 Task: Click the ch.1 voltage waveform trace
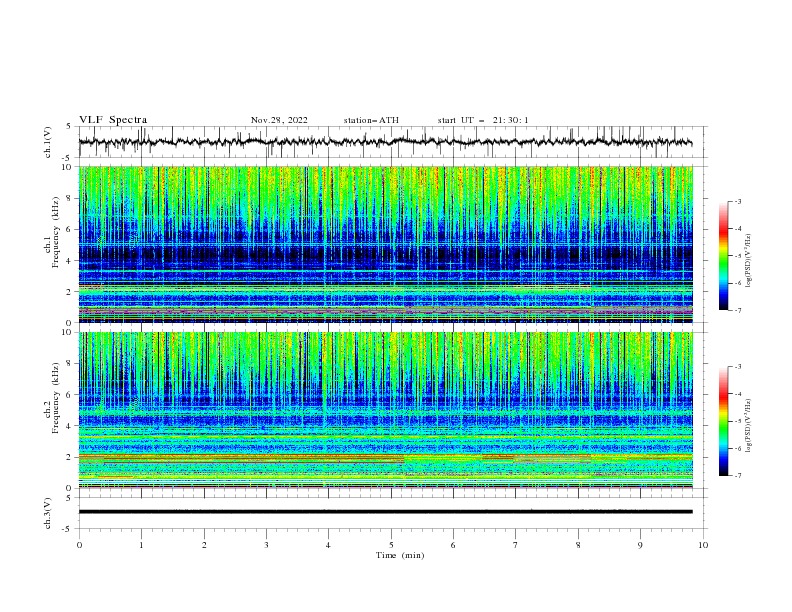(x=385, y=142)
